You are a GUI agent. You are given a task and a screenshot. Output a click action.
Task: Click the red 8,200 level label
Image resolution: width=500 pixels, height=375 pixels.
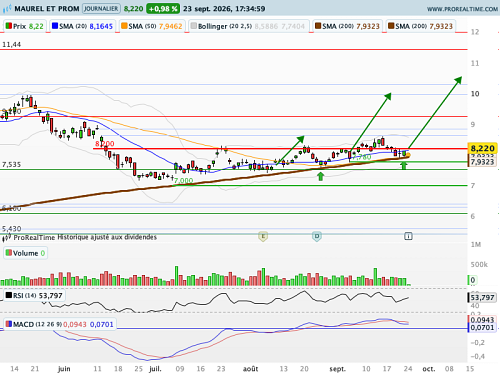[x=105, y=144]
